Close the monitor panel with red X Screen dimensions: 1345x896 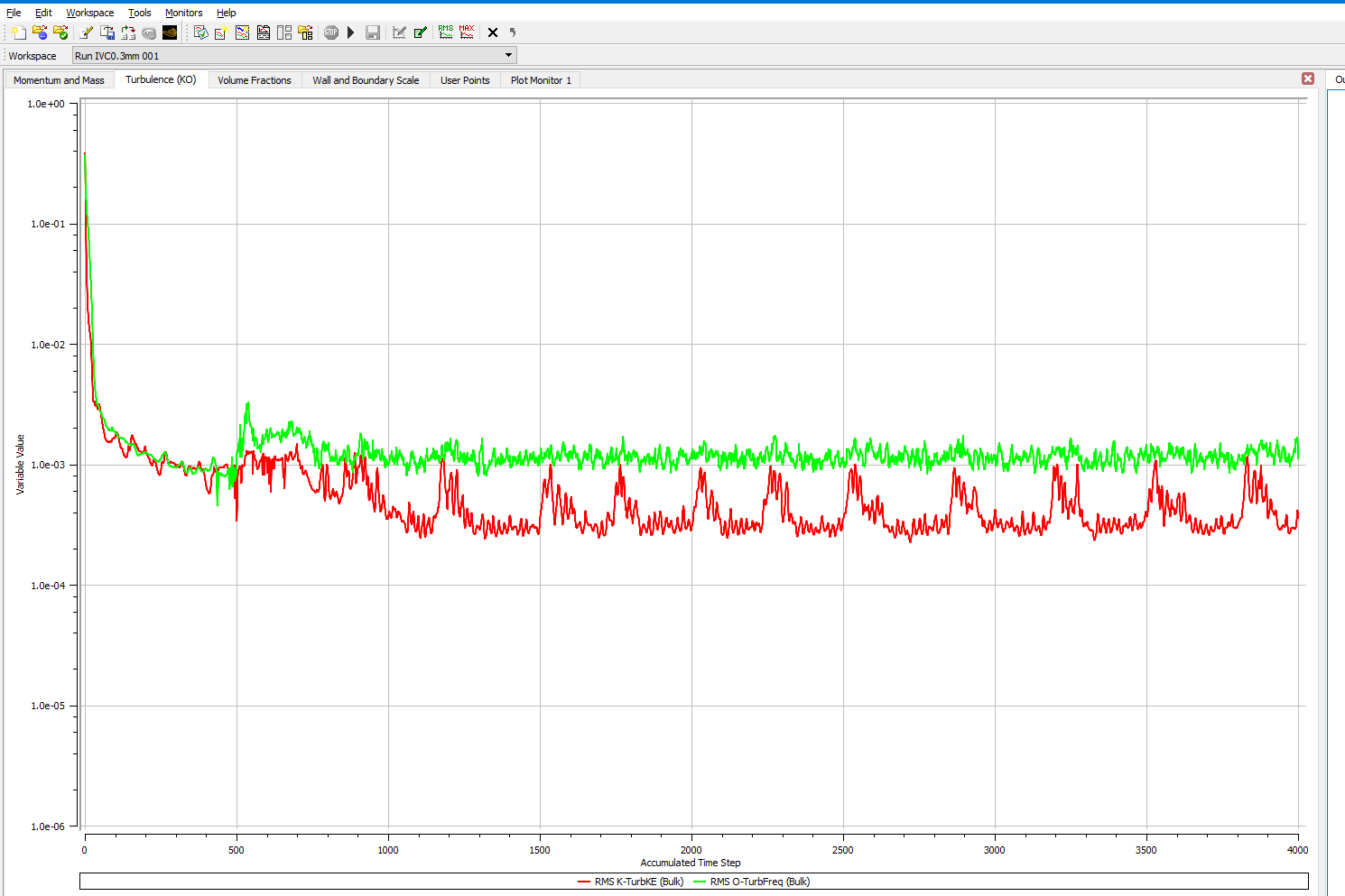1307,79
